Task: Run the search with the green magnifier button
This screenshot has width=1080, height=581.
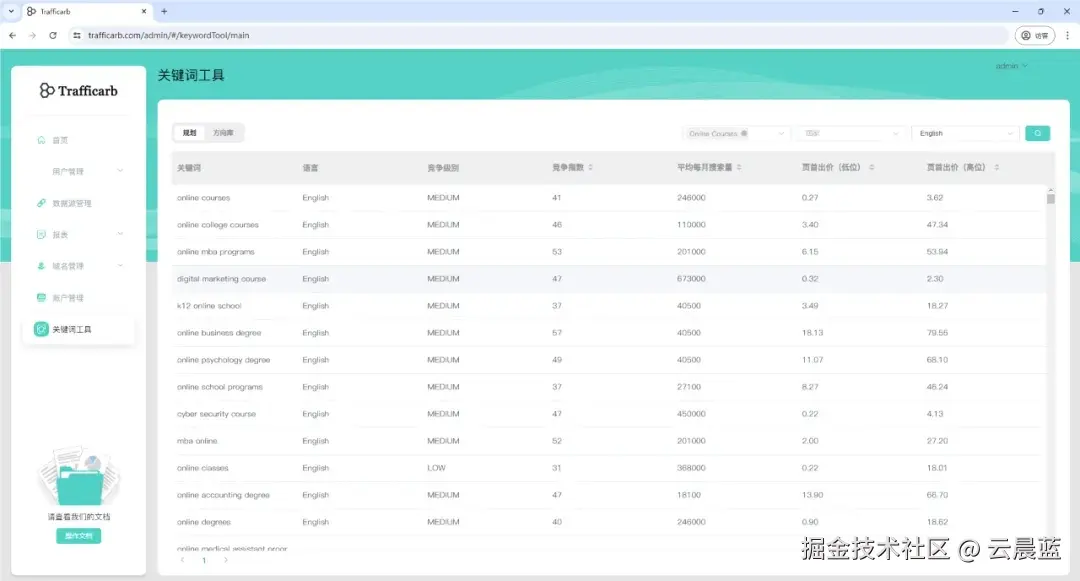Action: point(1037,134)
